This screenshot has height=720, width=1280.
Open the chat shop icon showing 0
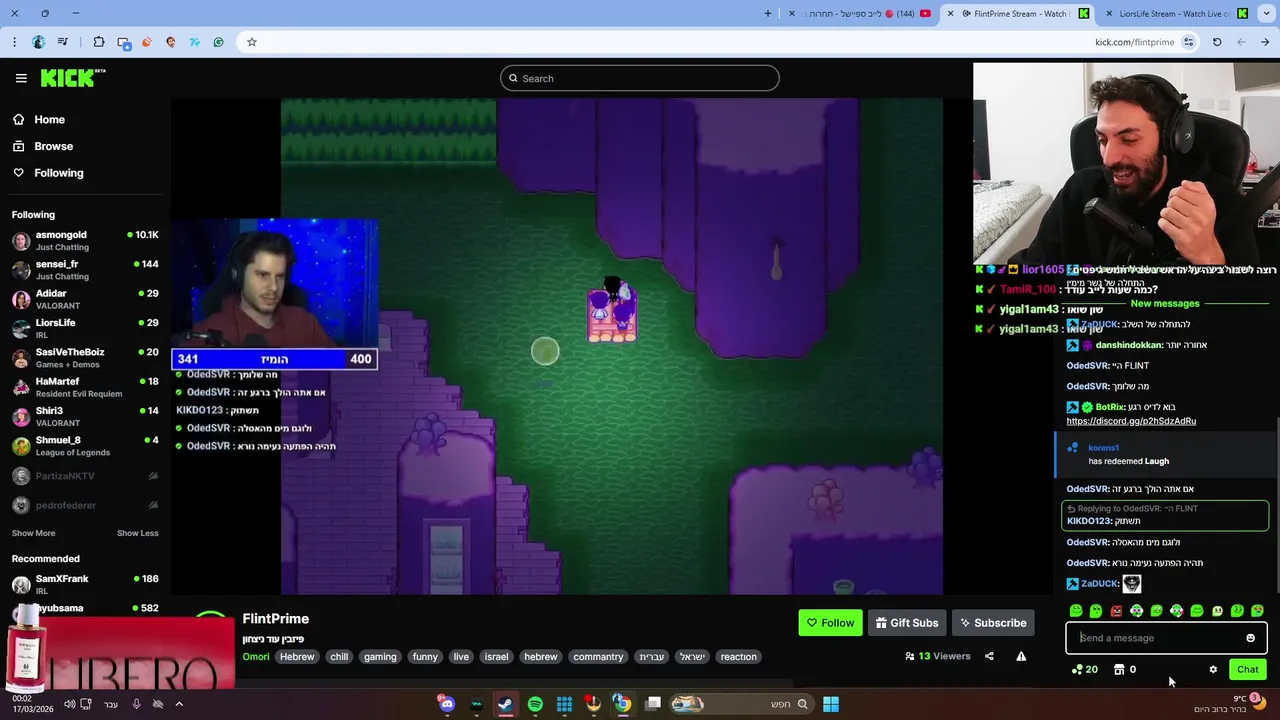point(1125,670)
